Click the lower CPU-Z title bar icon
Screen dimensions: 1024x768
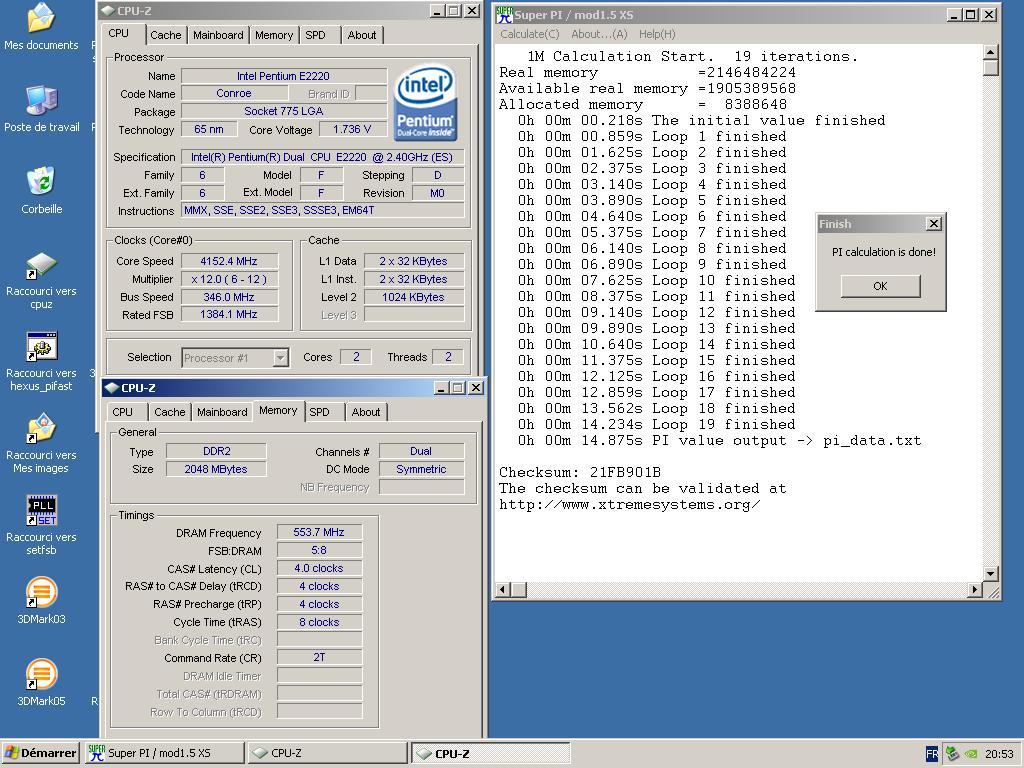112,388
